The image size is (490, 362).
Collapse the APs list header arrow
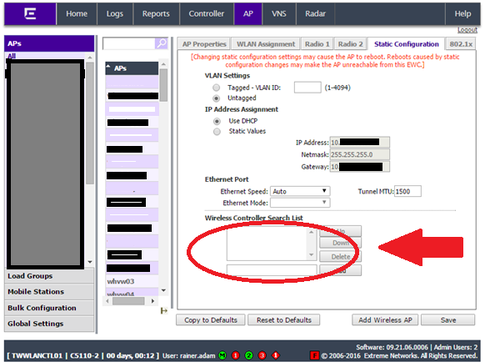coord(108,67)
